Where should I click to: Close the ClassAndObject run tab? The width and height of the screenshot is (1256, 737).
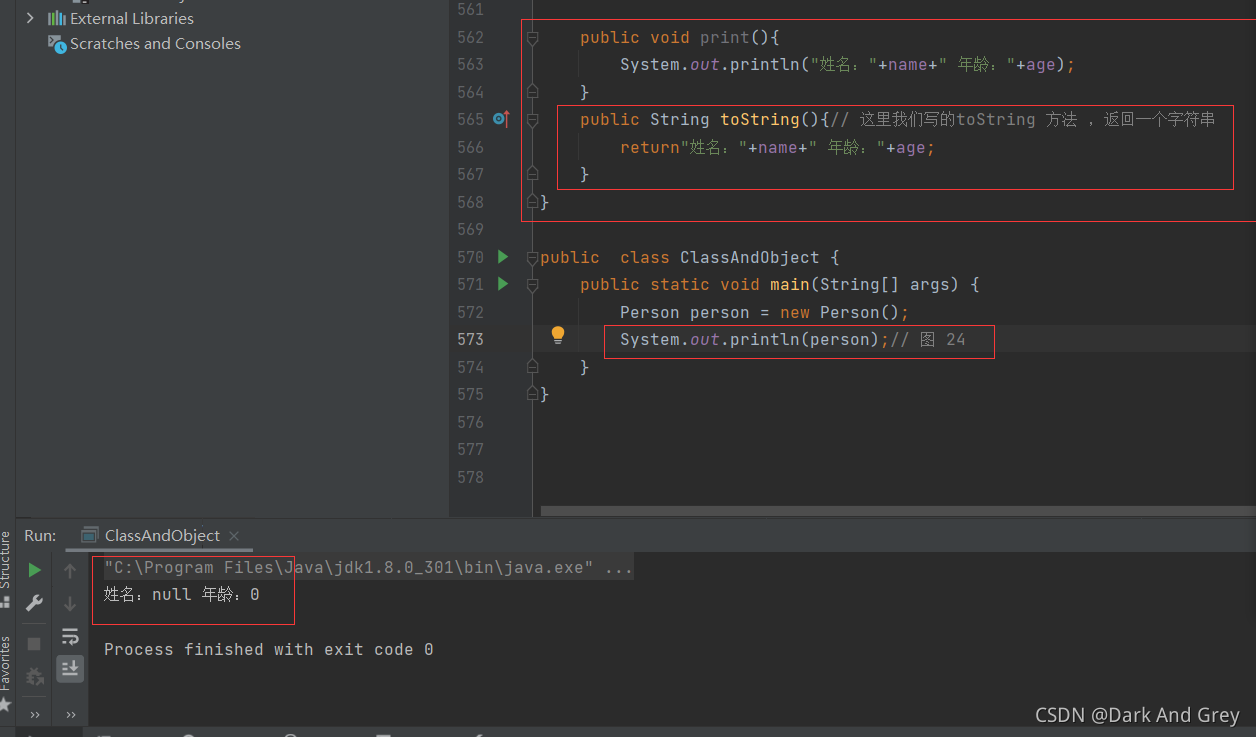click(x=234, y=536)
